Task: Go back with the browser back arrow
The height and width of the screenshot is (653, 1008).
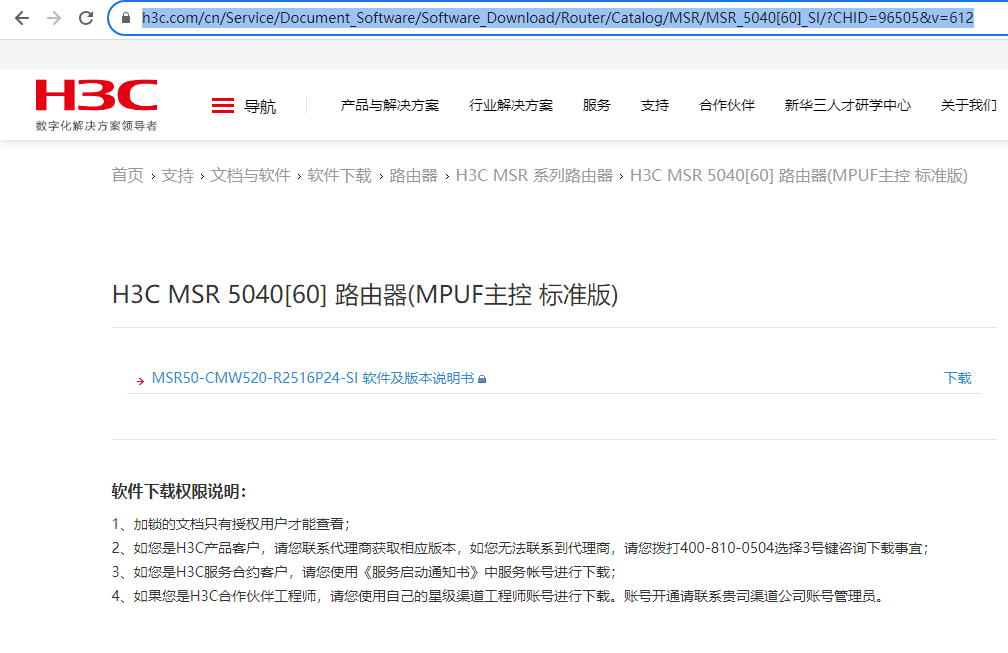Action: 22,18
